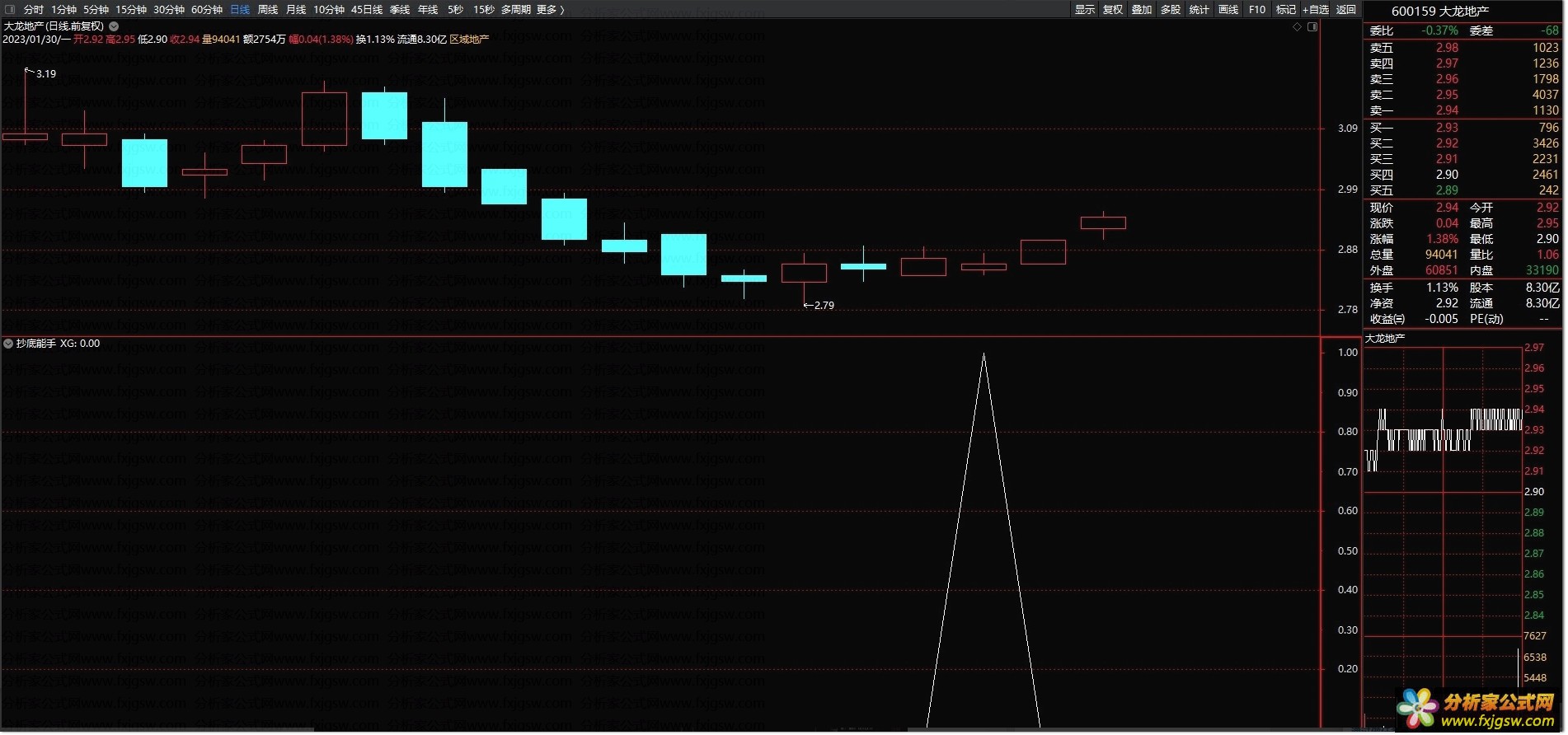This screenshot has width=1568, height=735.
Task: Click the 抄底能手 XG indicator label
Action: (58, 344)
